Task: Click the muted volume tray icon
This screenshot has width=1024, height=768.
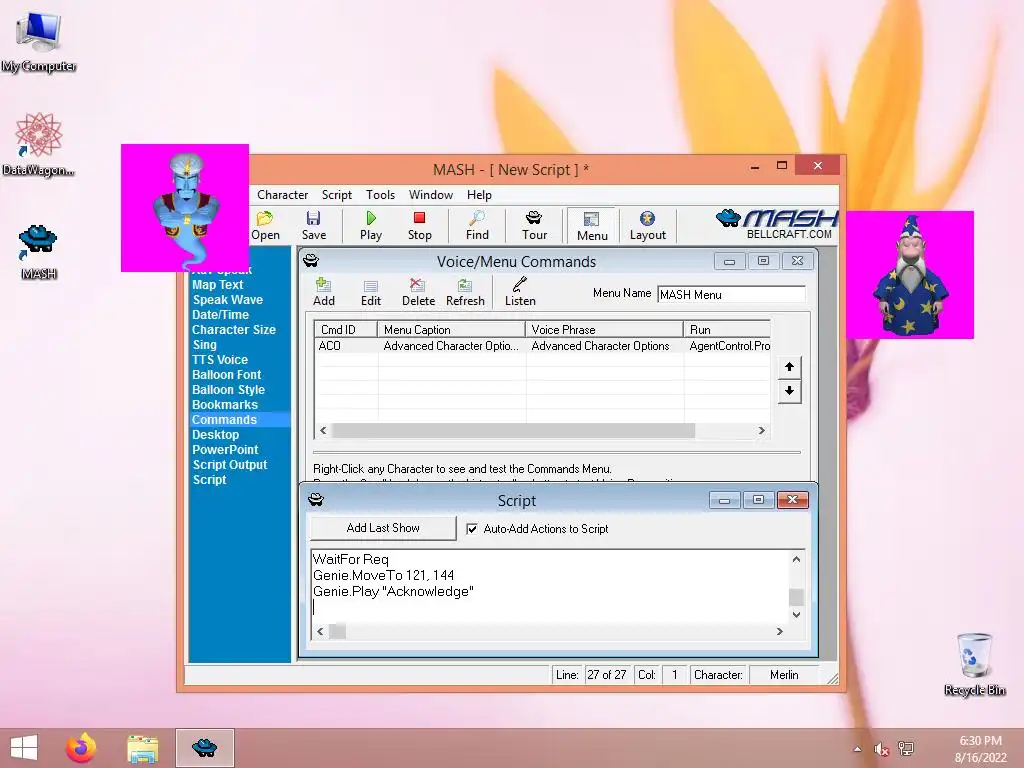Action: tap(882, 749)
